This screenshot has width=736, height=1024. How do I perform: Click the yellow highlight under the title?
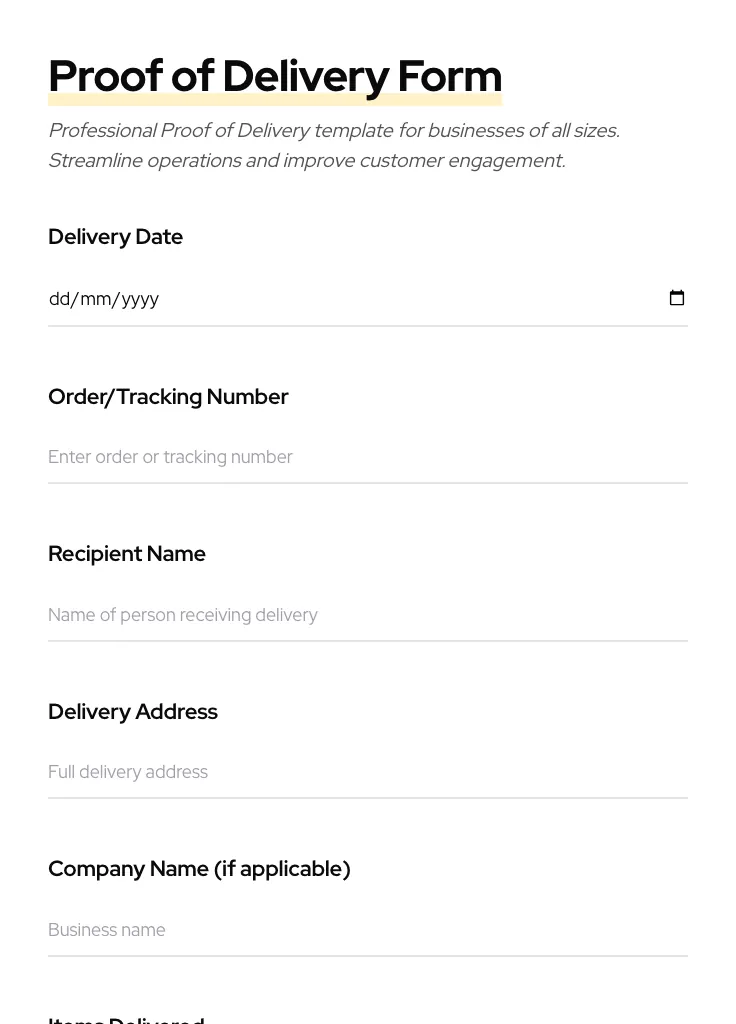coord(275,98)
